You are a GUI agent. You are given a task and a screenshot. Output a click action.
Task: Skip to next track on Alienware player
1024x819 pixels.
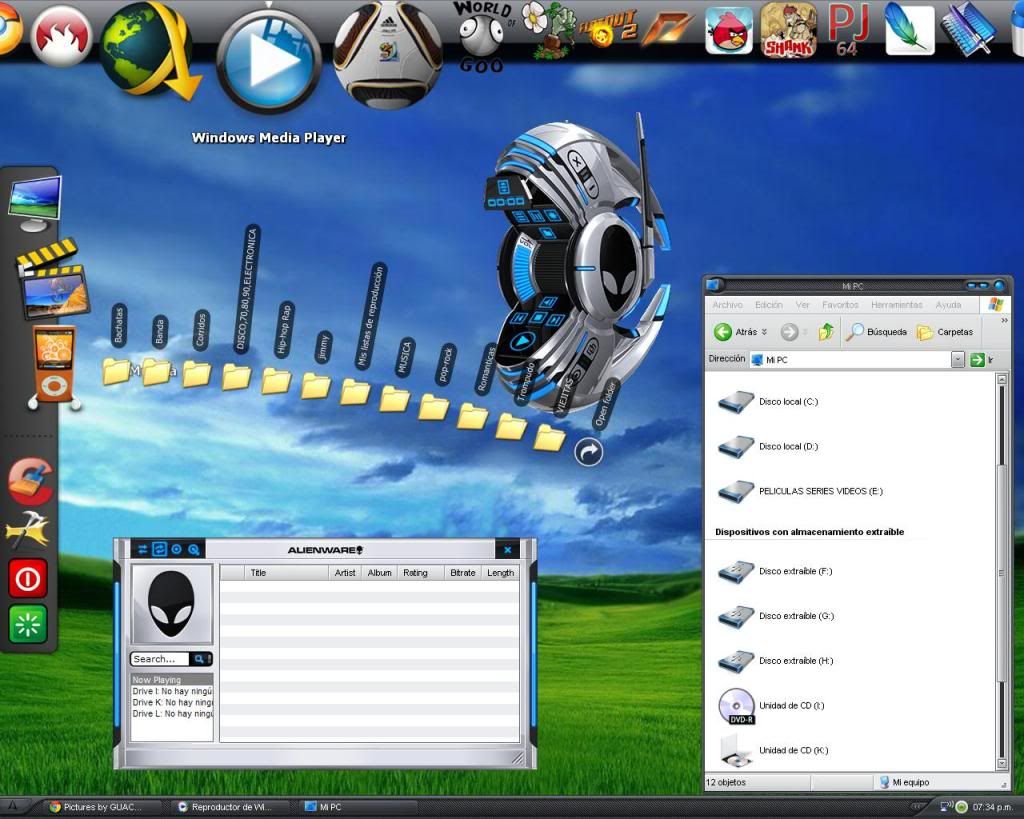(x=556, y=320)
